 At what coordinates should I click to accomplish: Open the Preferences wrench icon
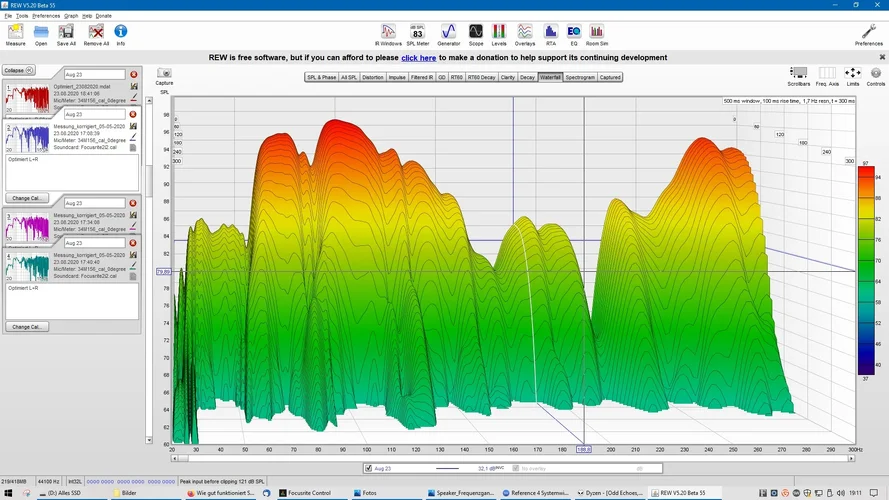pyautogui.click(x=868, y=32)
